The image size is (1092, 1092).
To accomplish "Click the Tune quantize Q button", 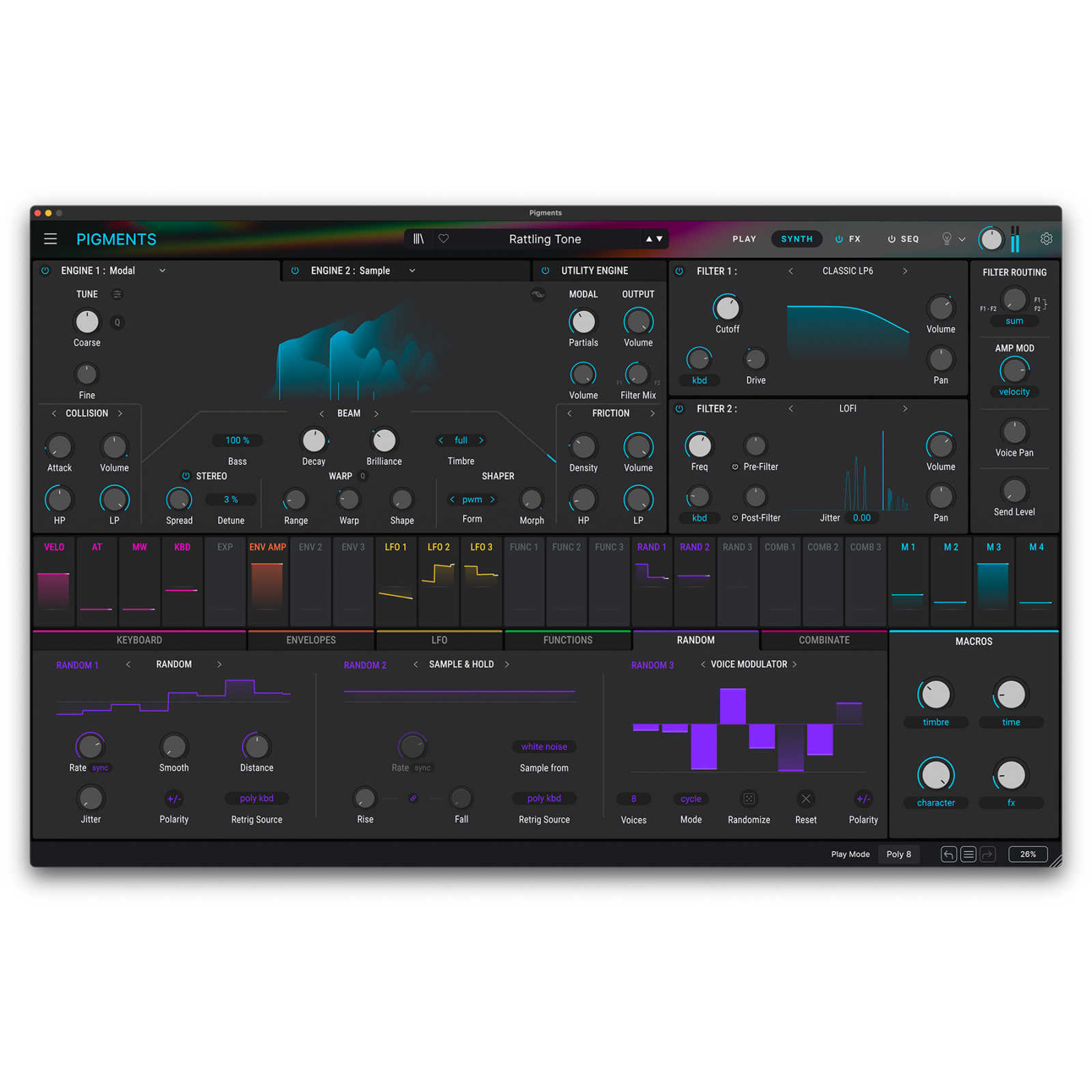I will pos(117,322).
